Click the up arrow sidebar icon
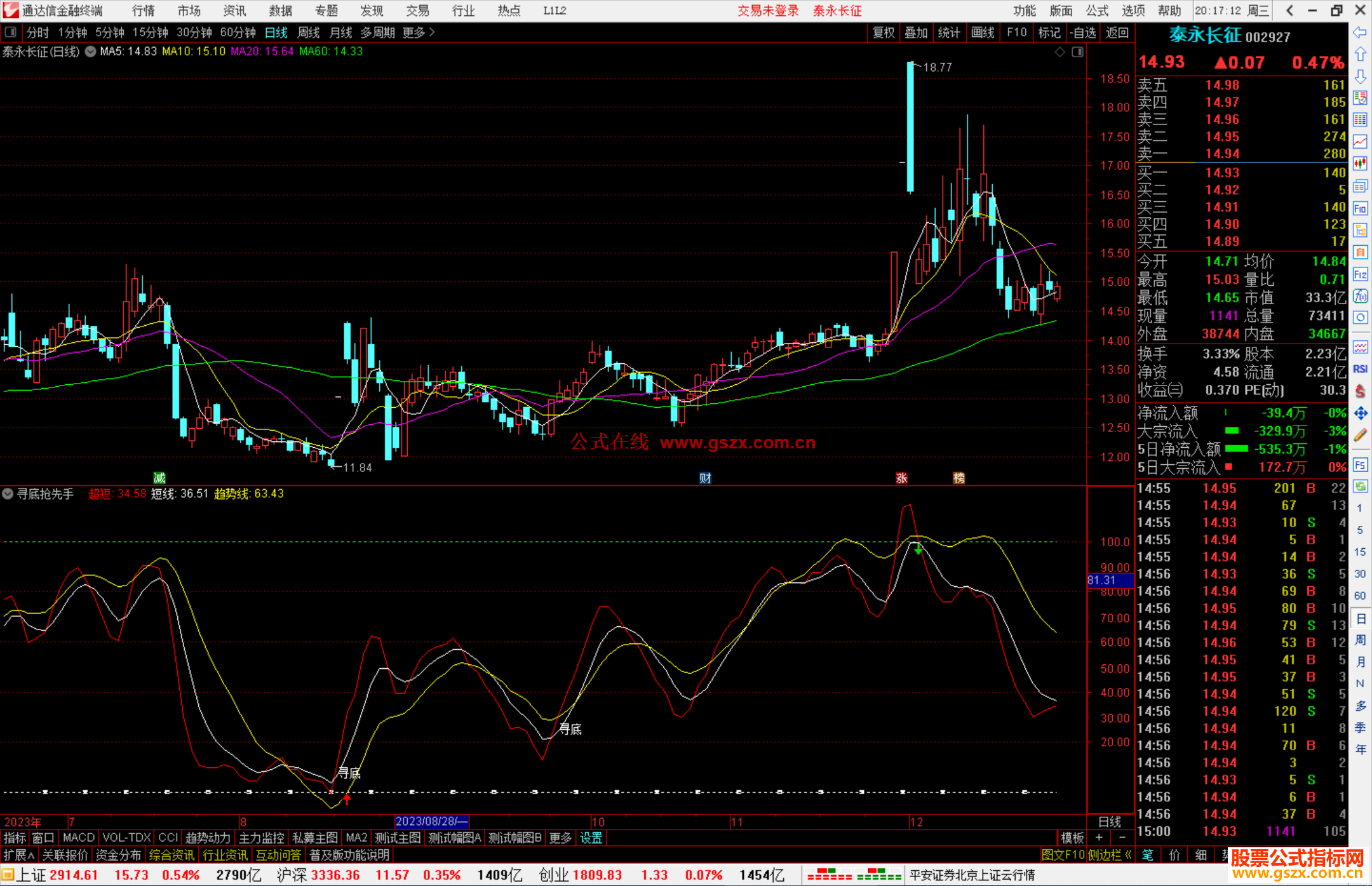The image size is (1372, 886). click(1360, 55)
